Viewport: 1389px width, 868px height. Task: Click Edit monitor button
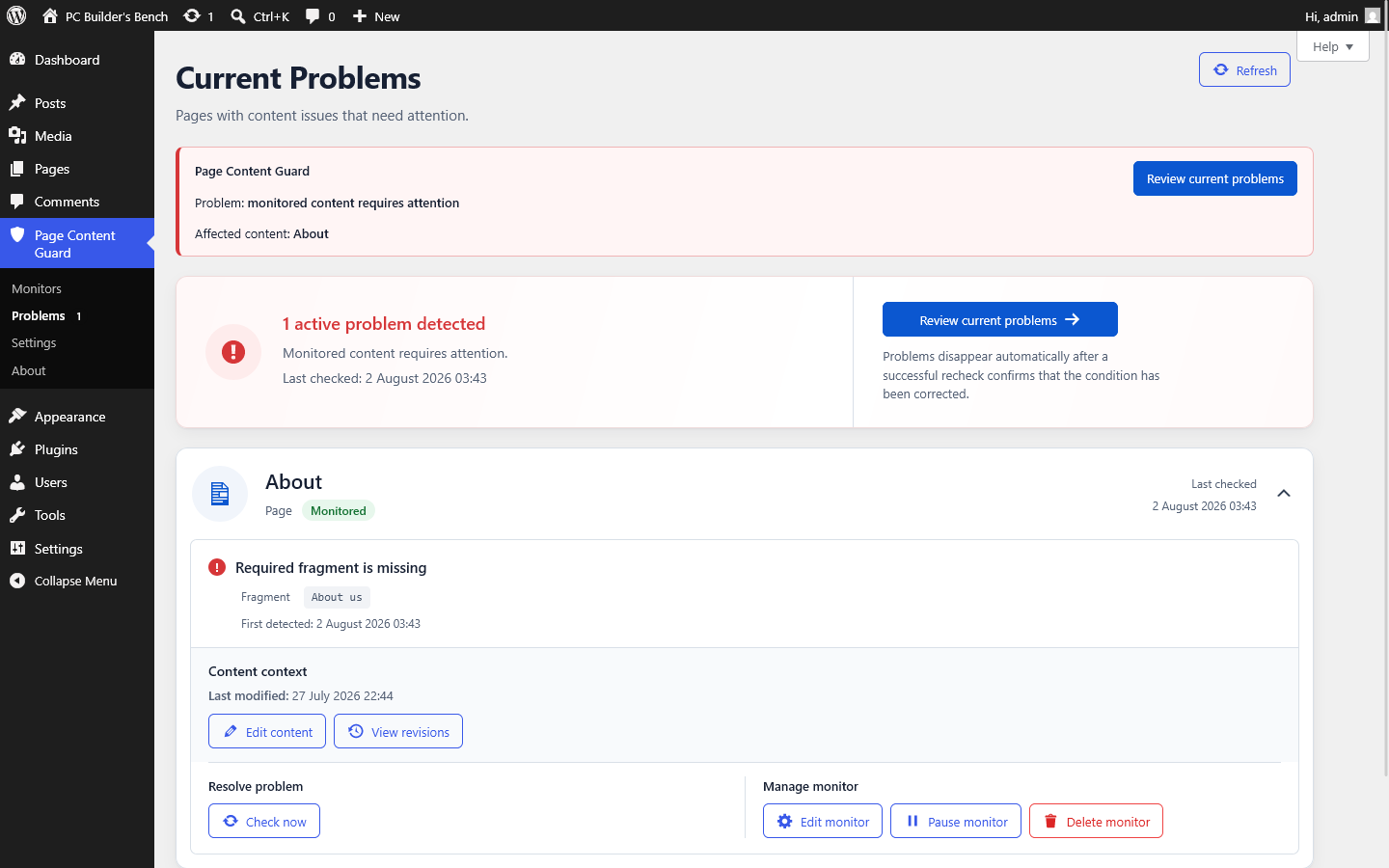point(823,821)
